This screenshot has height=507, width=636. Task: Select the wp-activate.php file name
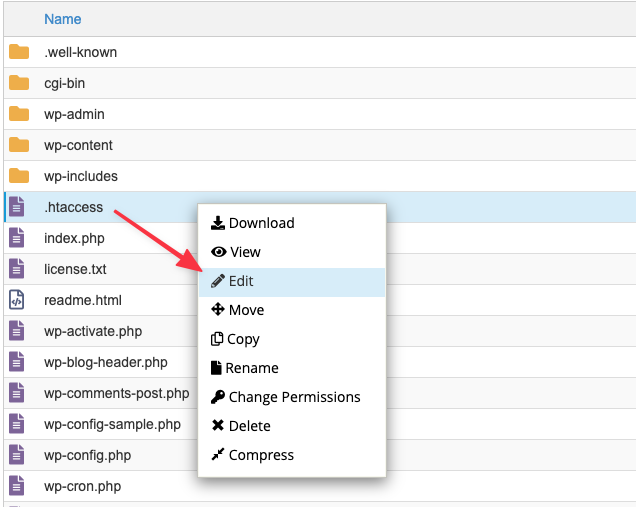point(93,331)
